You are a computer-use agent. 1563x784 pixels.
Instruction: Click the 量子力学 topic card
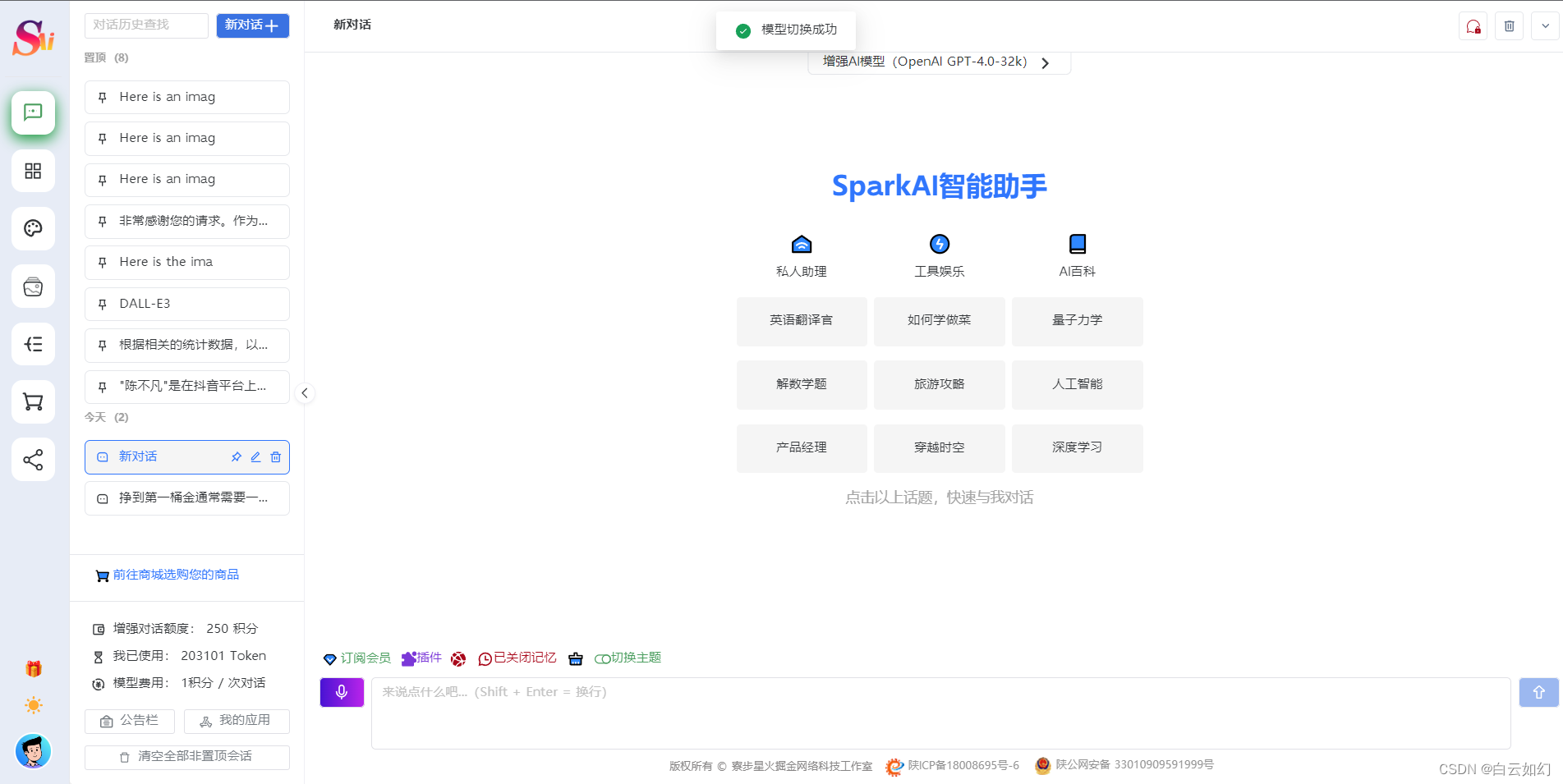pos(1078,321)
